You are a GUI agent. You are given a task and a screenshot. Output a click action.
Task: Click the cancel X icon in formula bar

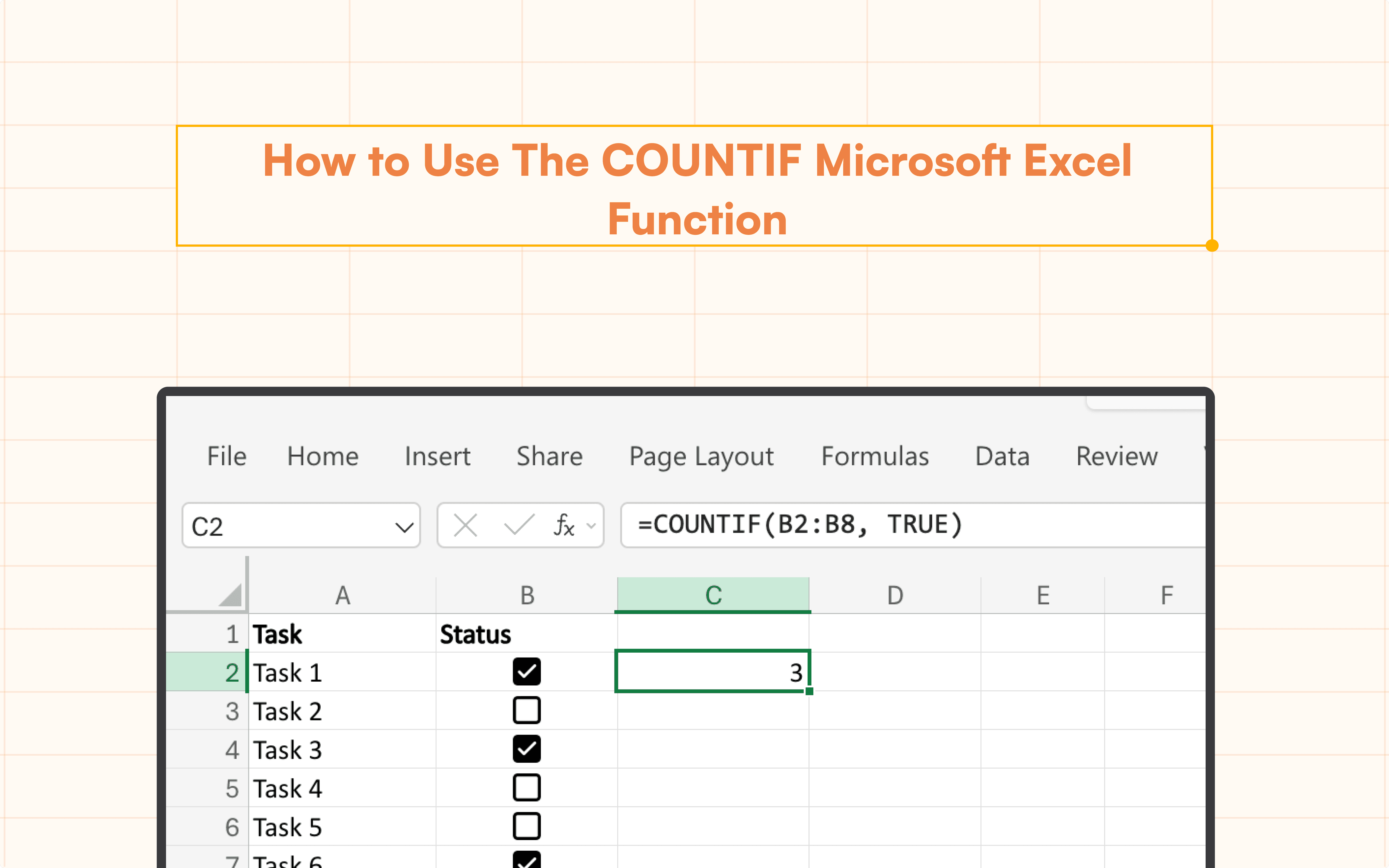tap(465, 525)
